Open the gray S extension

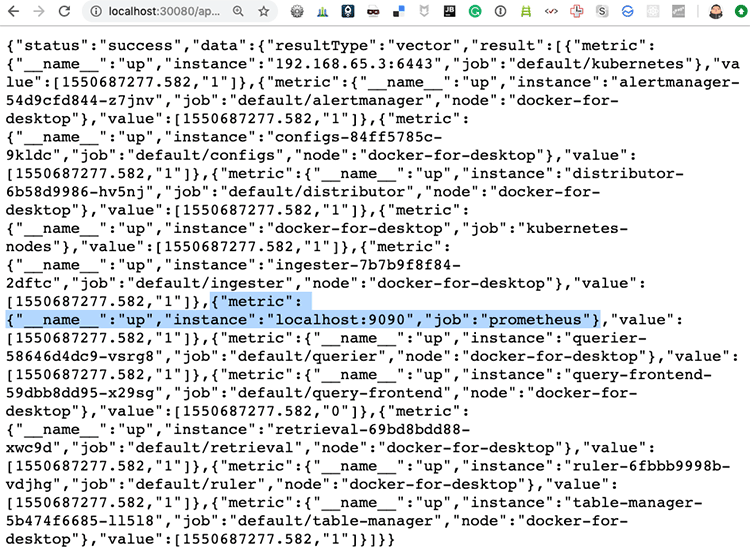602,11
